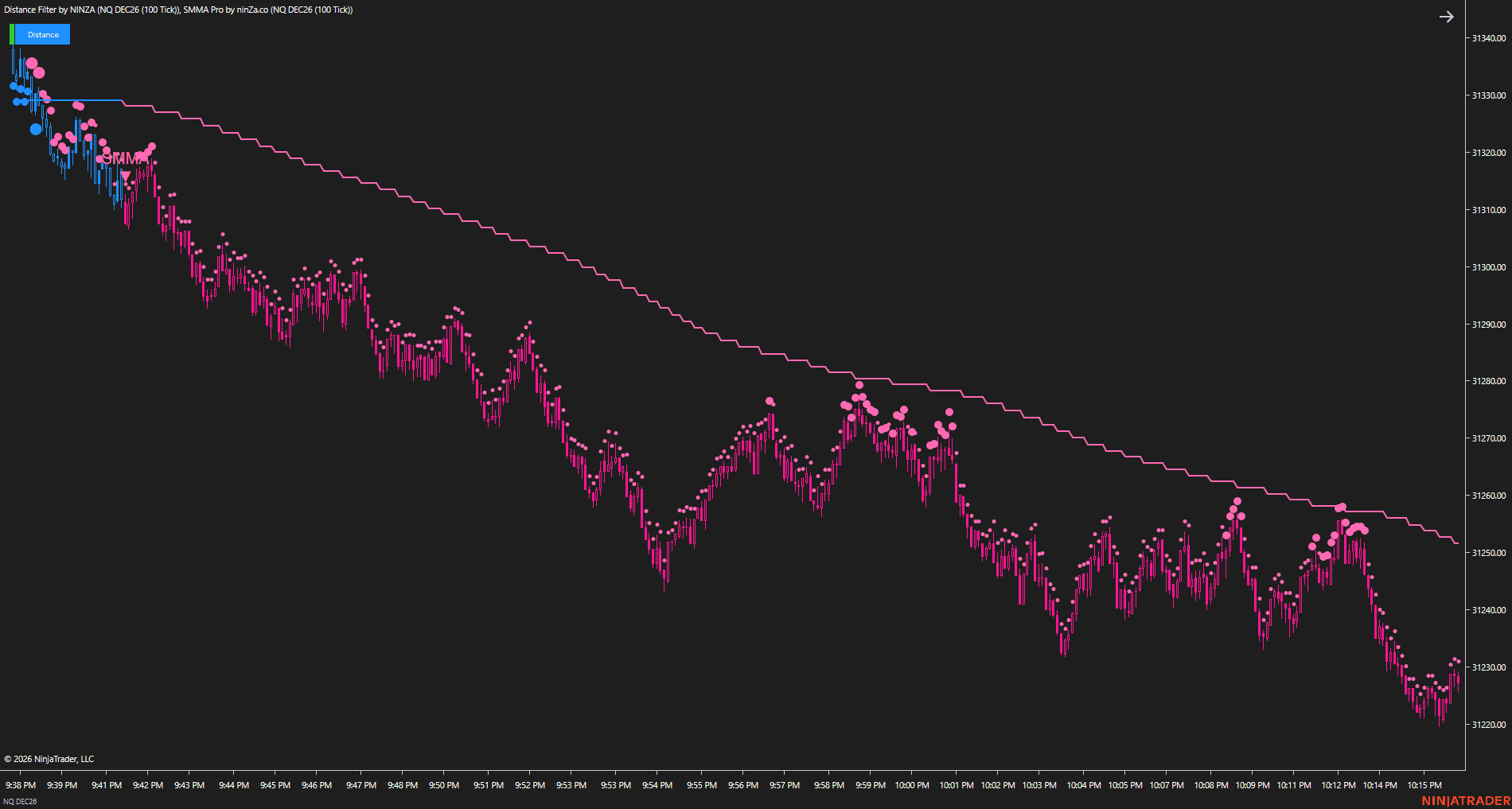Click the 9:54 PM time axis label
This screenshot has height=809, width=1512.
coord(657,785)
